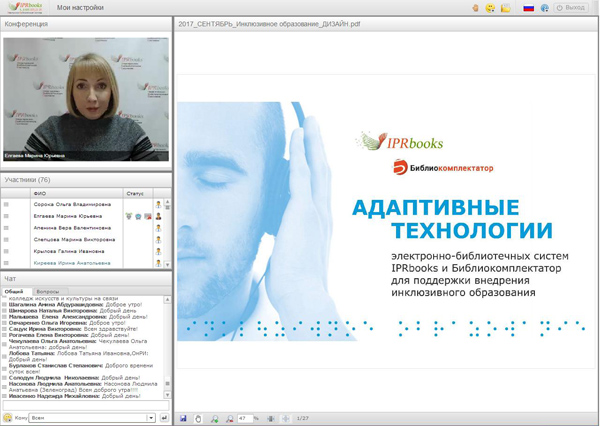Viewport: 600px width, 426px height.
Task: Click the fit-to-page icon
Action: click(285, 418)
